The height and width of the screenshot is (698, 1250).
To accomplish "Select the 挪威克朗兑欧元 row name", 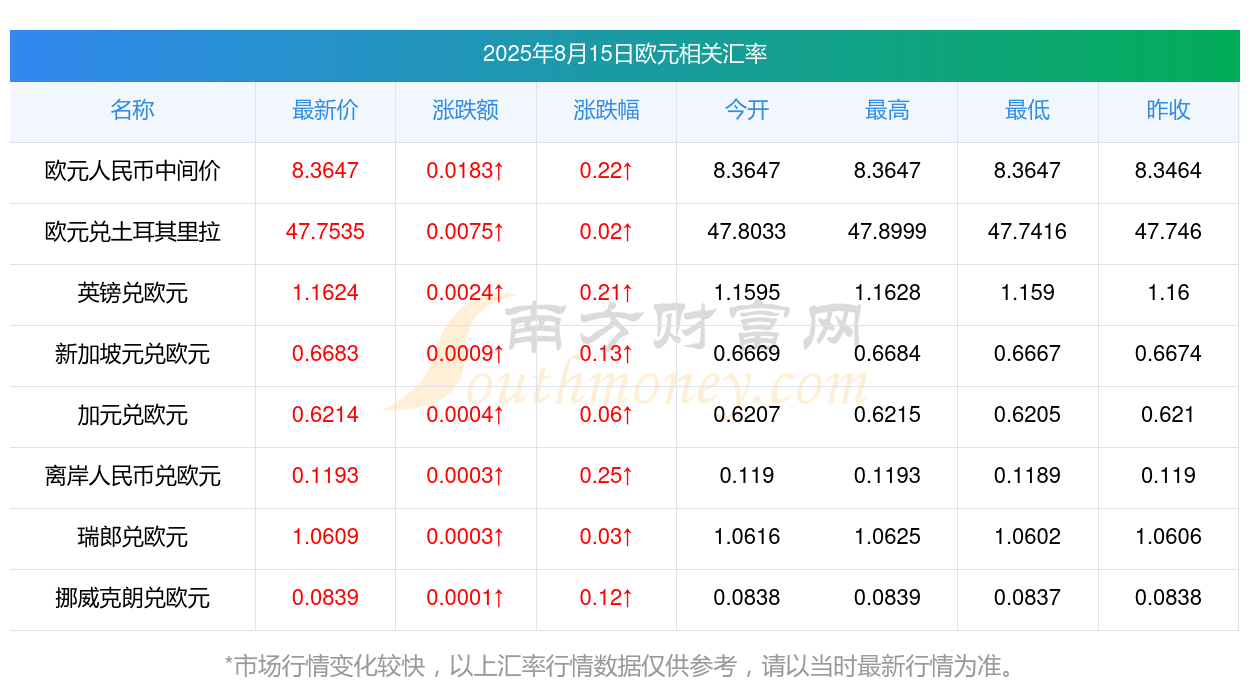I will click(132, 598).
